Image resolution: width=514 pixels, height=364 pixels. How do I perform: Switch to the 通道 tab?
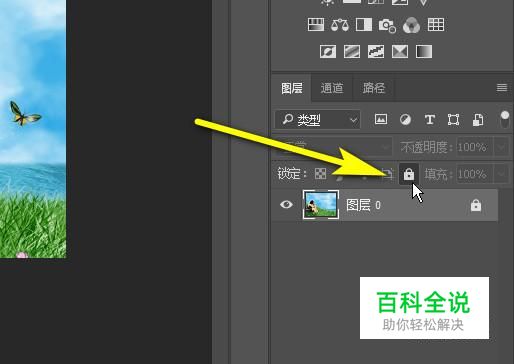(x=332, y=88)
